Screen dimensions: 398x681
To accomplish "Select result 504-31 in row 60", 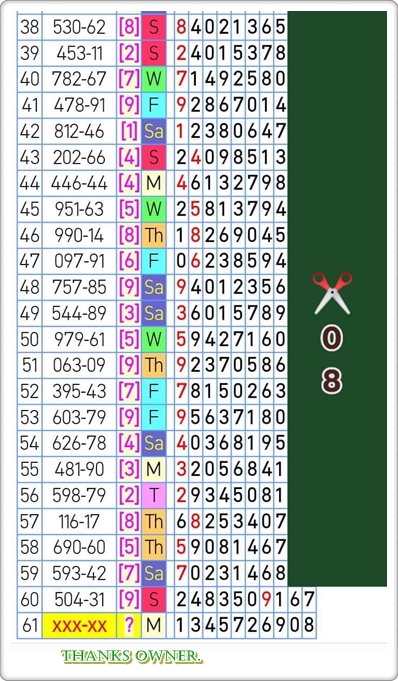I will click(x=80, y=600).
